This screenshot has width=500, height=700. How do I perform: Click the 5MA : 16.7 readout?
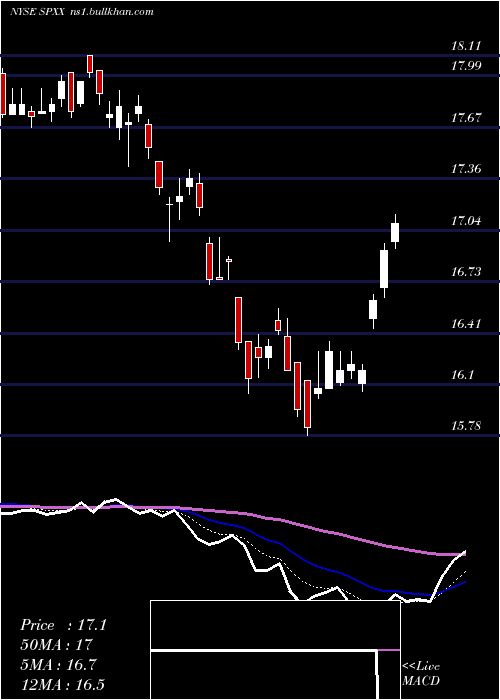(58, 665)
